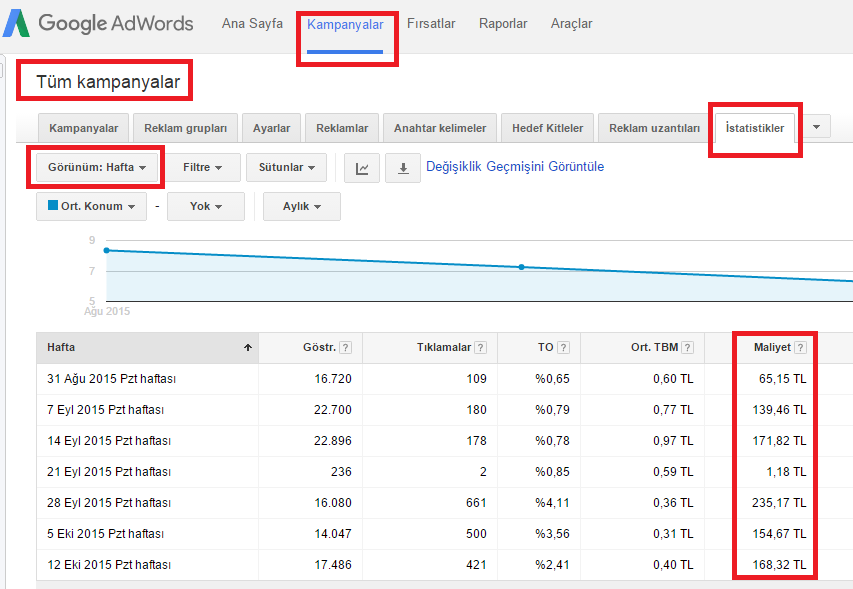Switch to the Anahtar kelimeler tab
853x589 pixels.
click(x=439, y=128)
